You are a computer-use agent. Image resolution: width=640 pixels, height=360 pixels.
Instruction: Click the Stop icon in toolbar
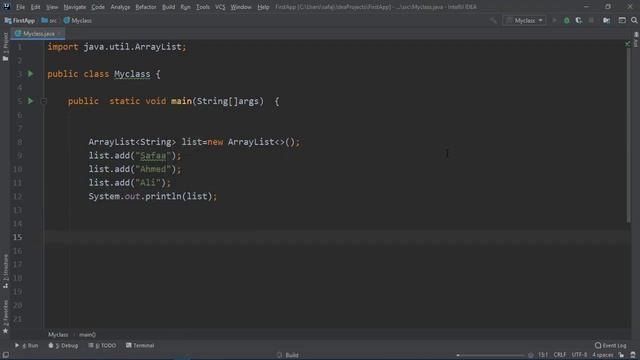coord(591,20)
